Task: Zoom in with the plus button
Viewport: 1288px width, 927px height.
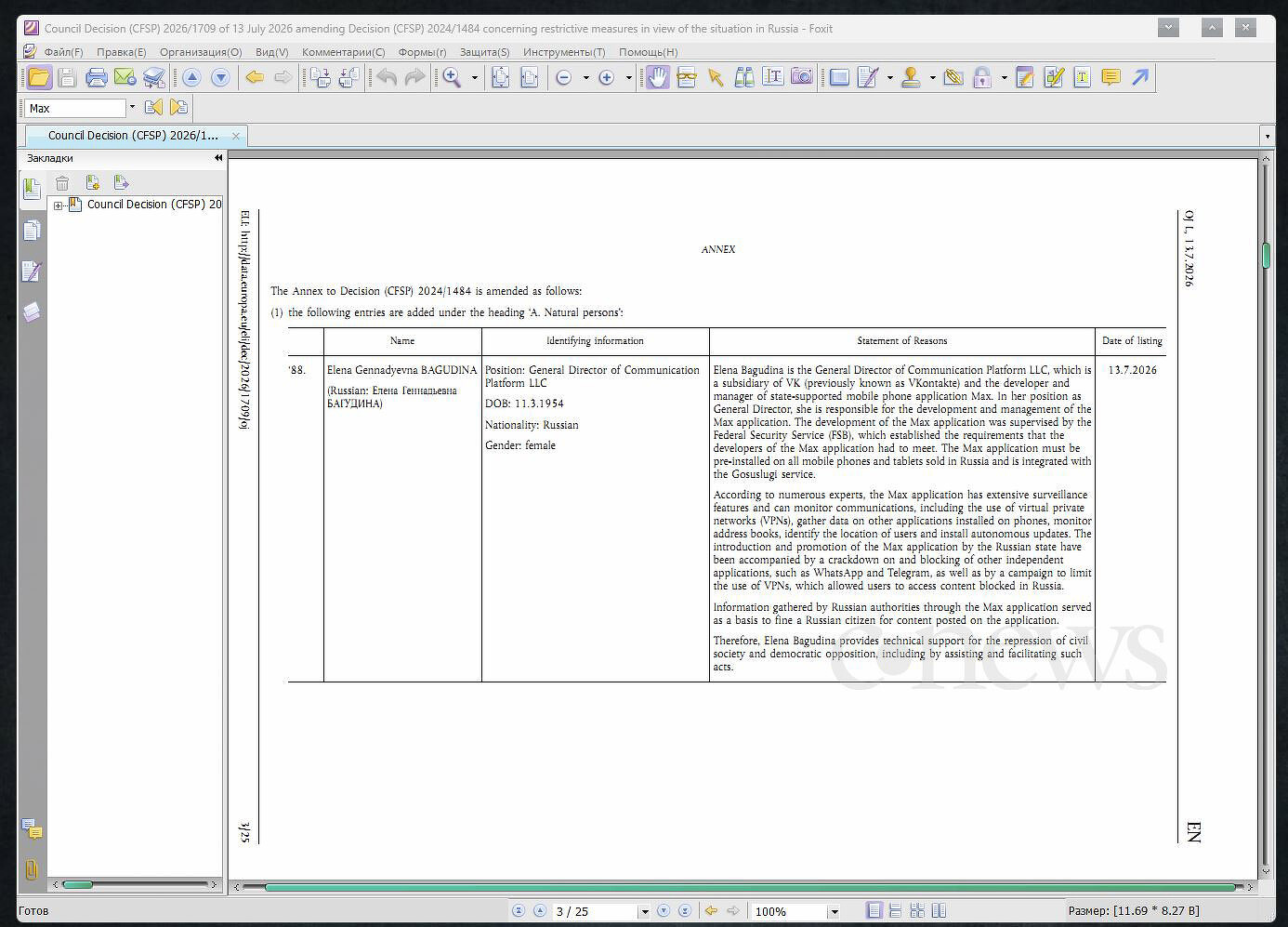Action: pyautogui.click(x=606, y=78)
